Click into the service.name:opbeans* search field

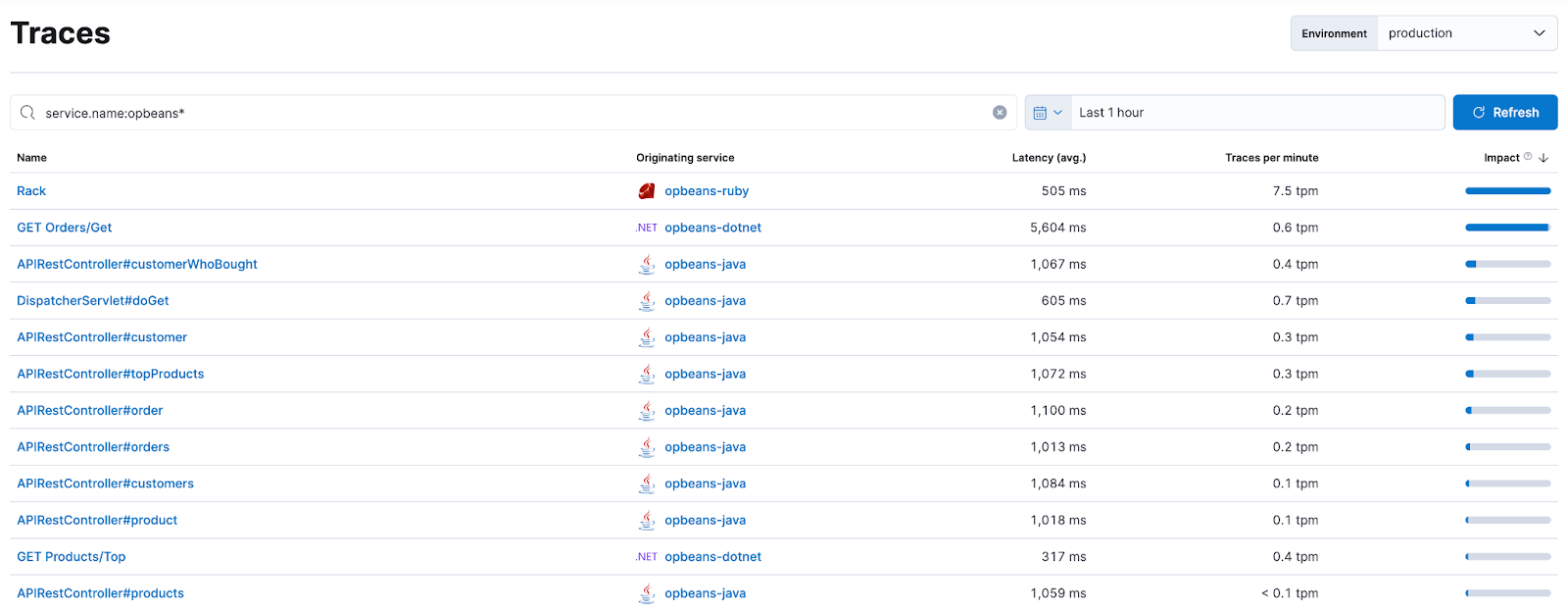coord(510,113)
